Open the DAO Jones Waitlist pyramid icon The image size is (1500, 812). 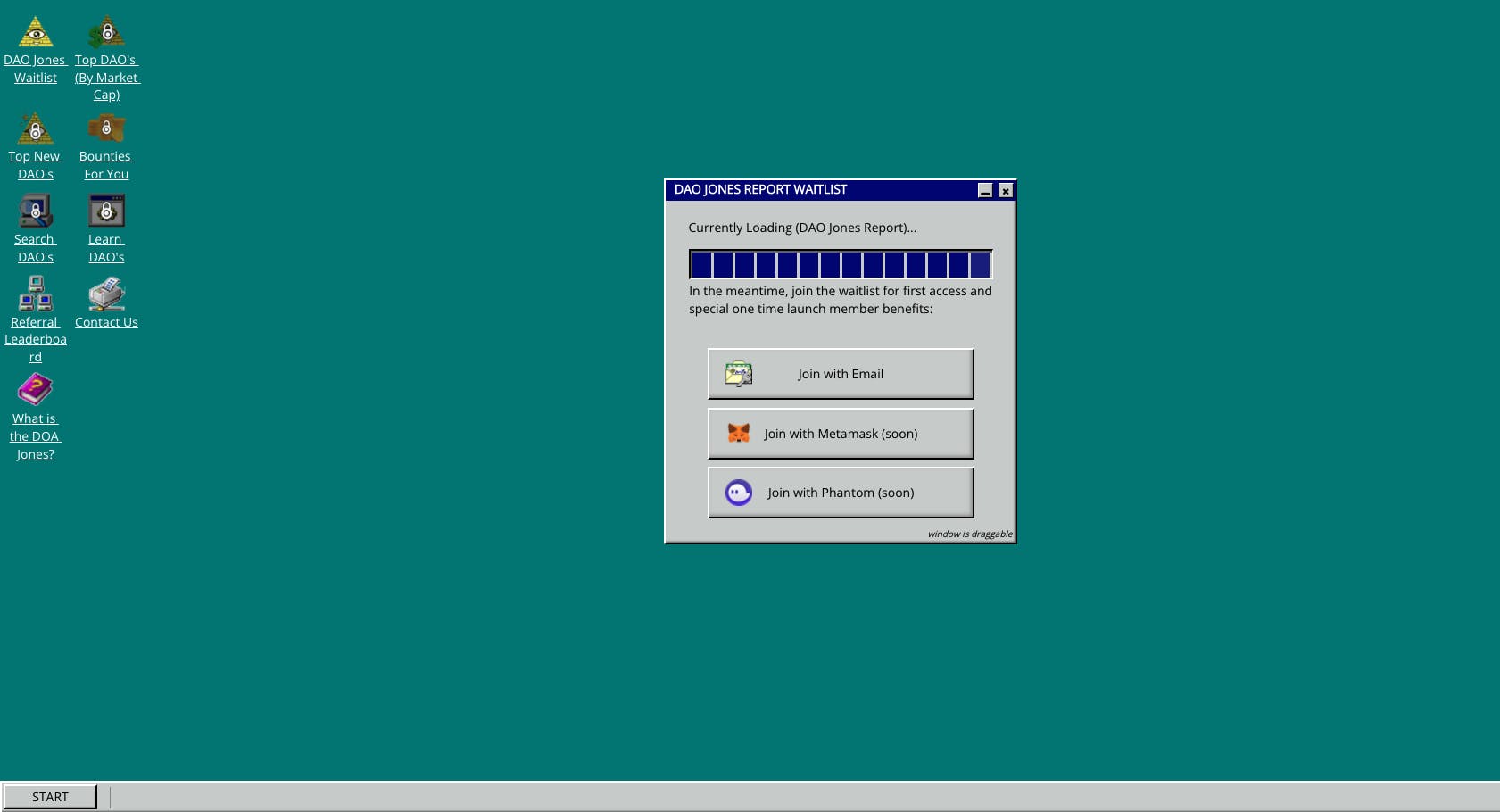pyautogui.click(x=36, y=32)
